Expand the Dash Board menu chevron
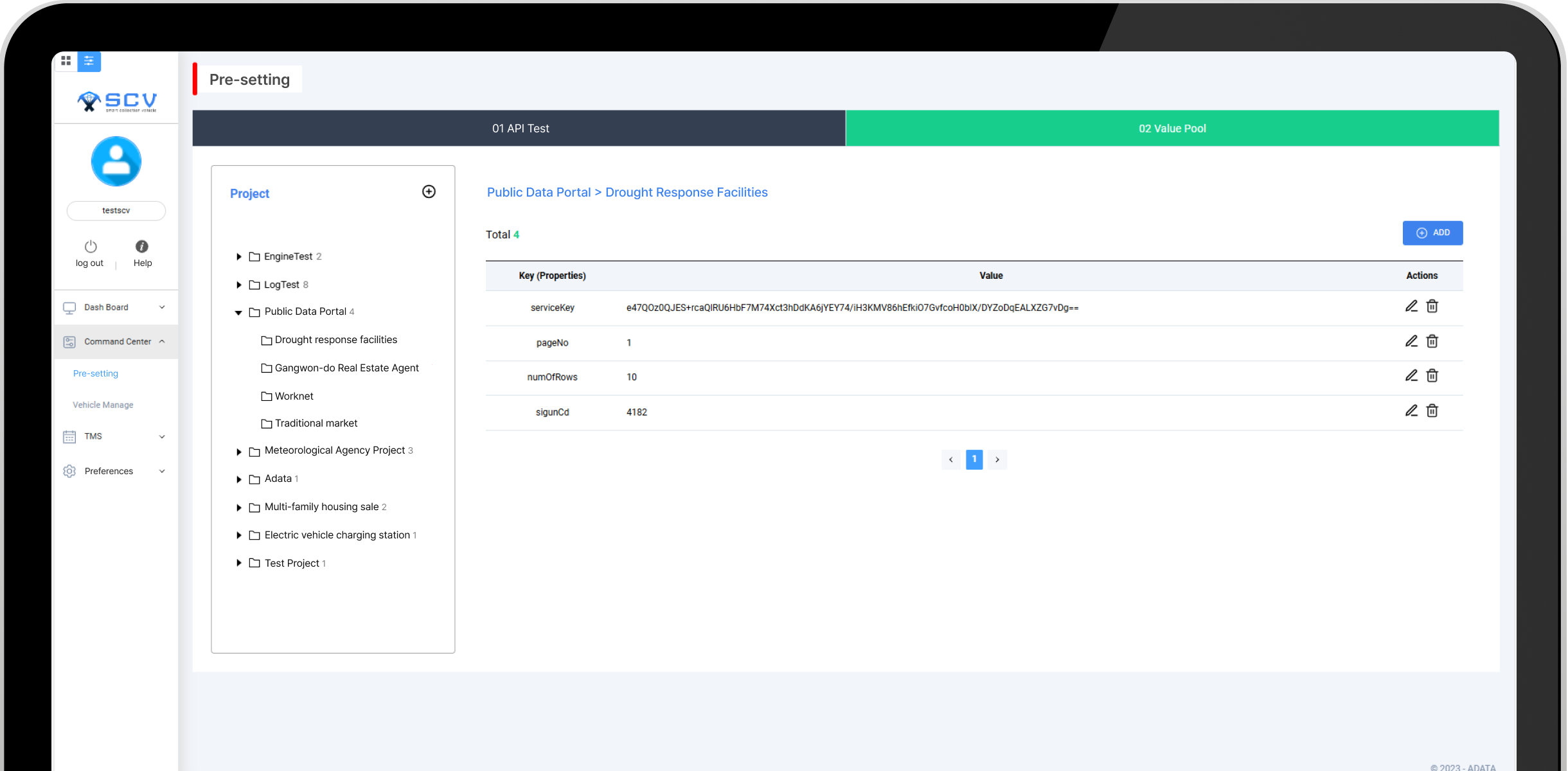This screenshot has width=1568, height=771. coord(162,307)
